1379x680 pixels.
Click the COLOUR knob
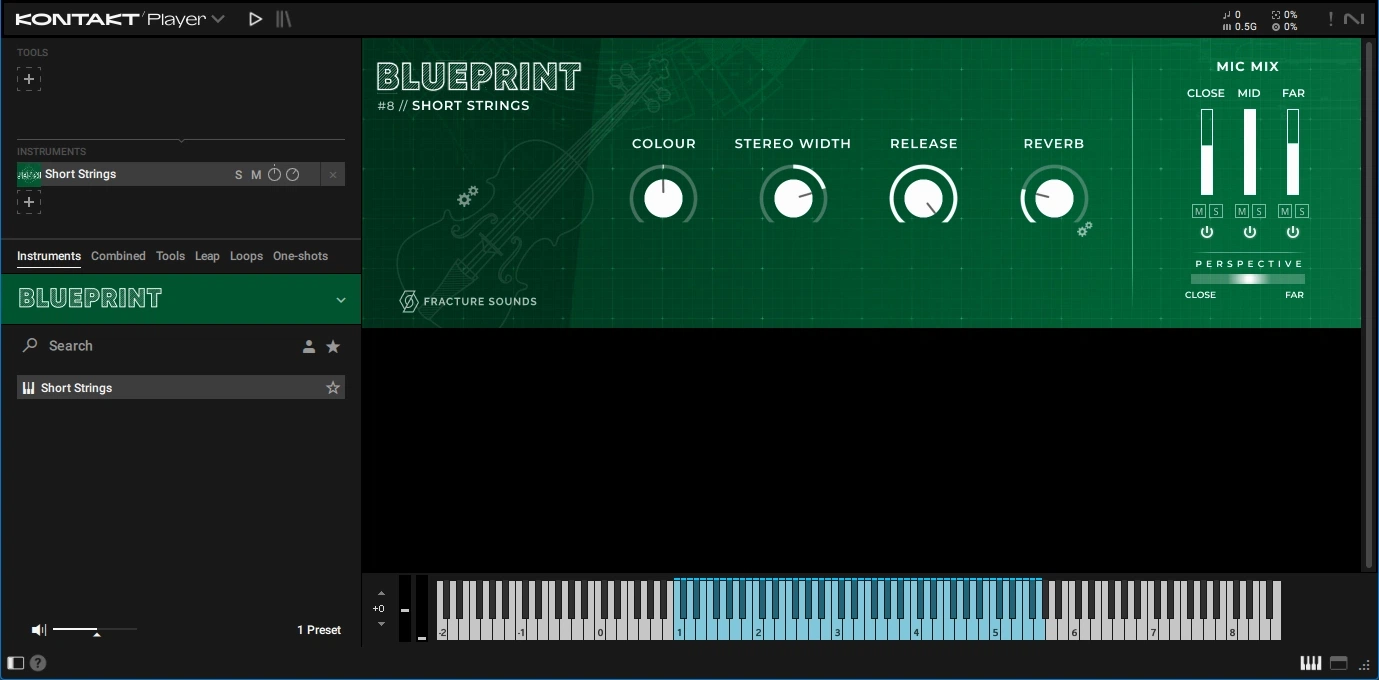663,198
